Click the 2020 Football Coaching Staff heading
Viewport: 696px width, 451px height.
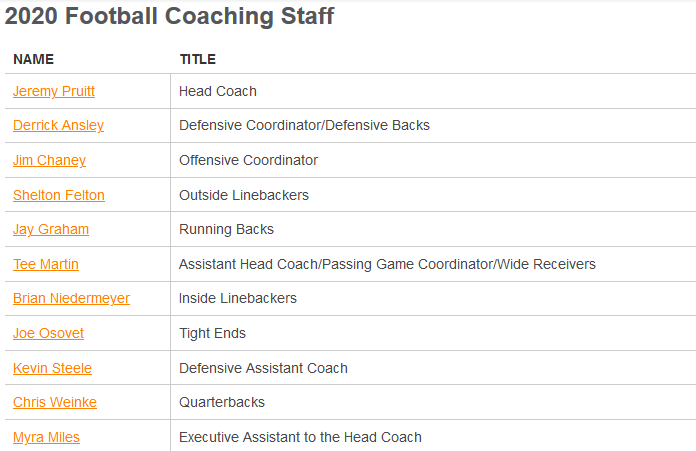pos(170,17)
